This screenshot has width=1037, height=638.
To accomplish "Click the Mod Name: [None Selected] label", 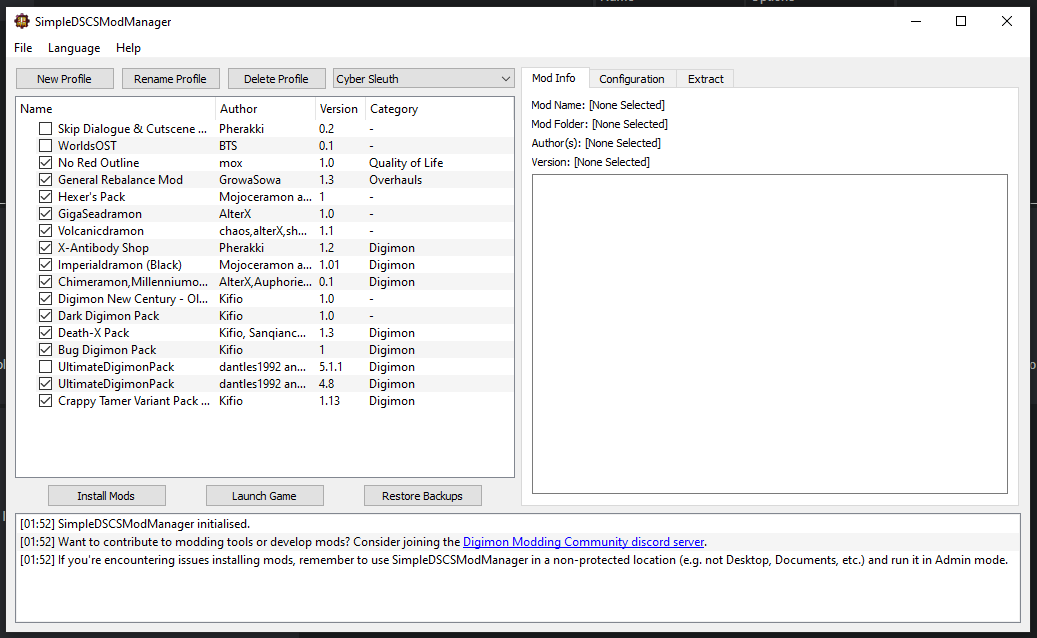I will [x=598, y=104].
